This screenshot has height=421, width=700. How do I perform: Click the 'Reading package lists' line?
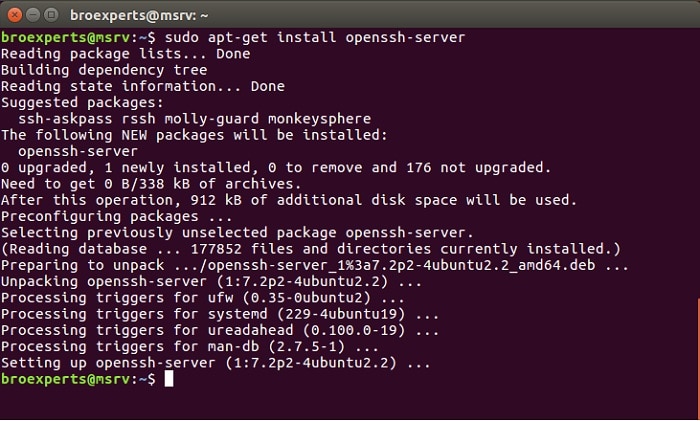coord(125,54)
